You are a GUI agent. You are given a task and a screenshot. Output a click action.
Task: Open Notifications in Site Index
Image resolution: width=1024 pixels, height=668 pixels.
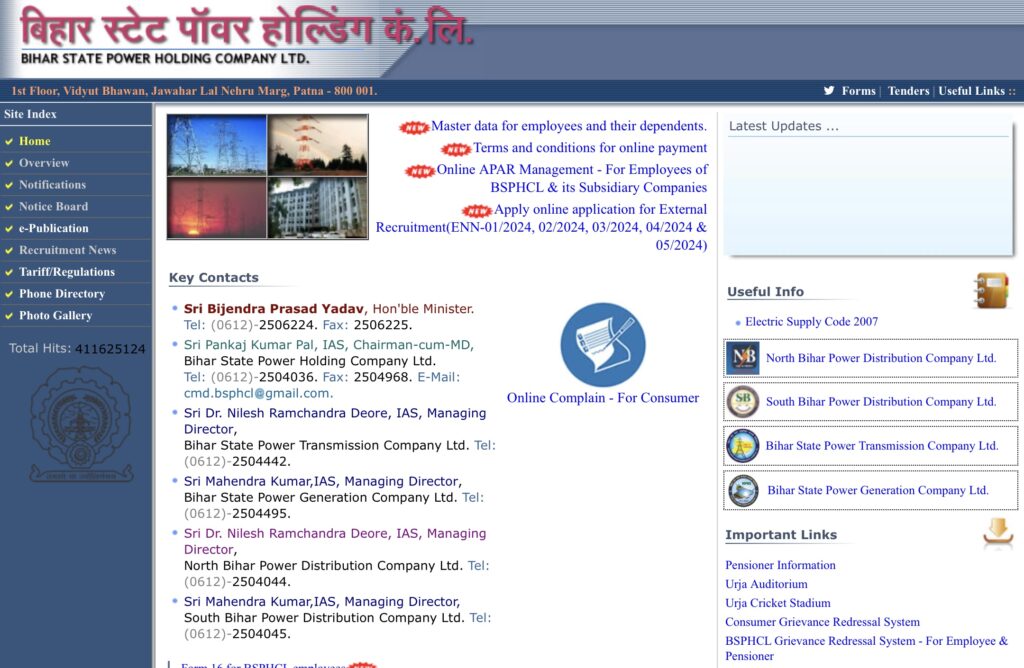(52, 185)
